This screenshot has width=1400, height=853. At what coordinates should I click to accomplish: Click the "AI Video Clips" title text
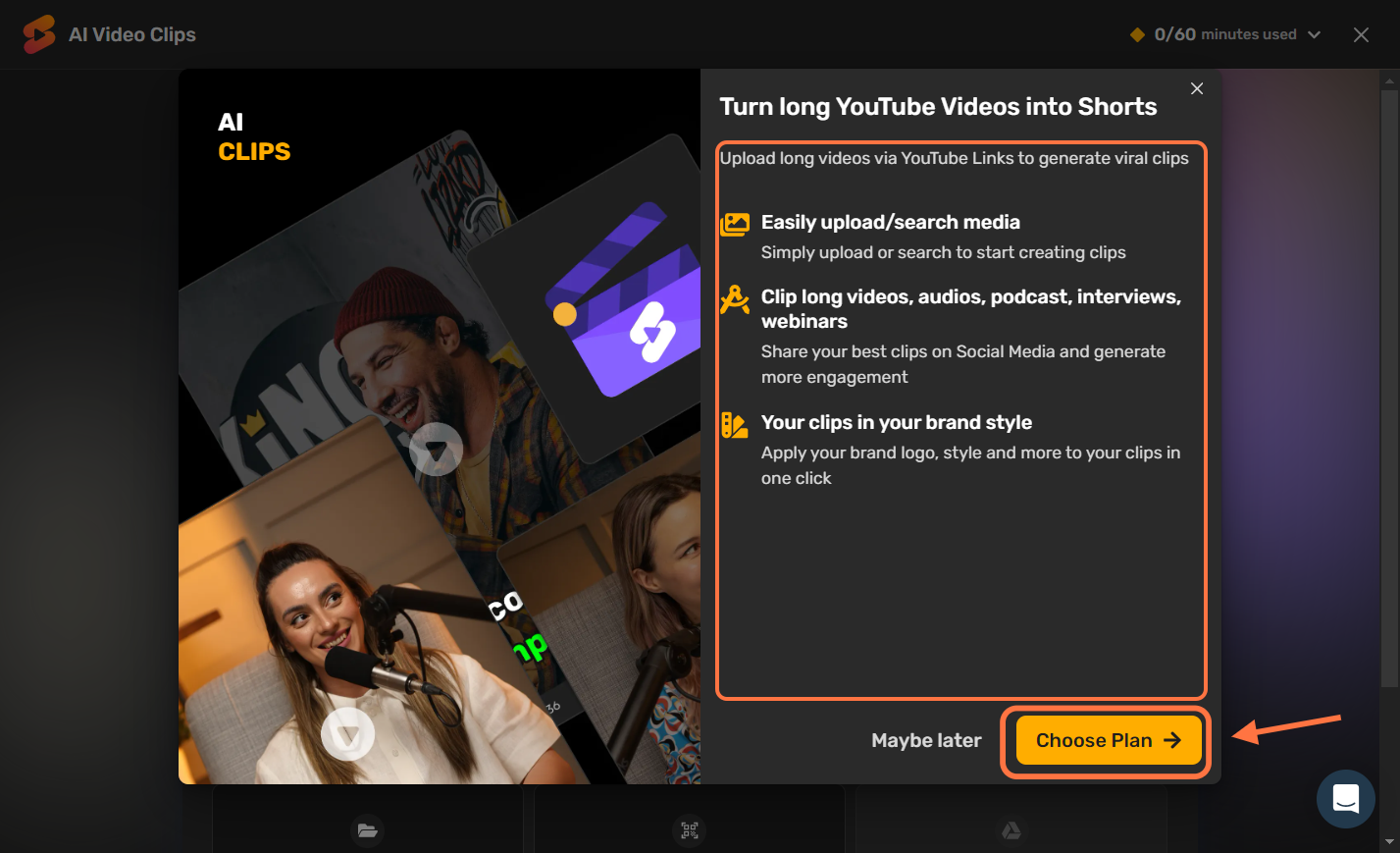[132, 34]
